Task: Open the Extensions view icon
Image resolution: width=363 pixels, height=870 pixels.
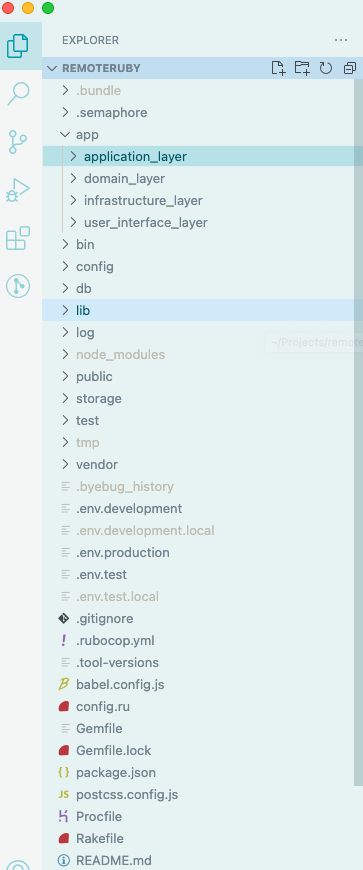Action: pyautogui.click(x=18, y=238)
